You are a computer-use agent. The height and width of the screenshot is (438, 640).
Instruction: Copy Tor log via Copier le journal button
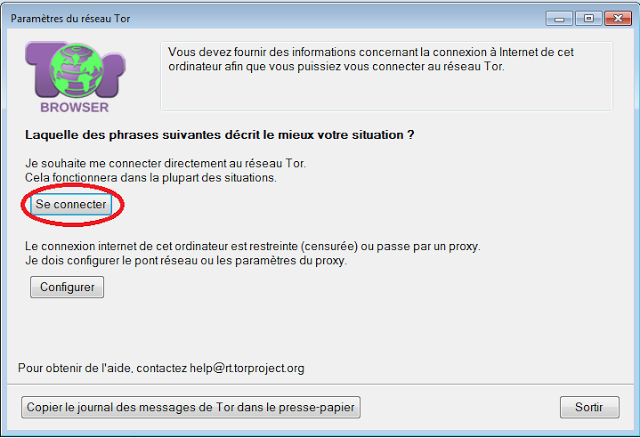coord(191,407)
